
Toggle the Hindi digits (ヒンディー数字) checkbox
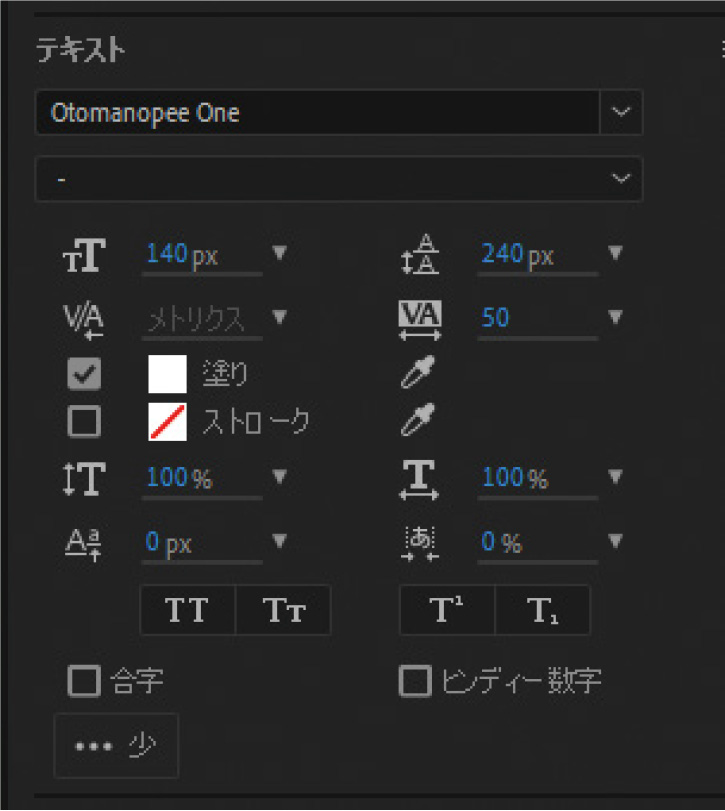click(415, 682)
